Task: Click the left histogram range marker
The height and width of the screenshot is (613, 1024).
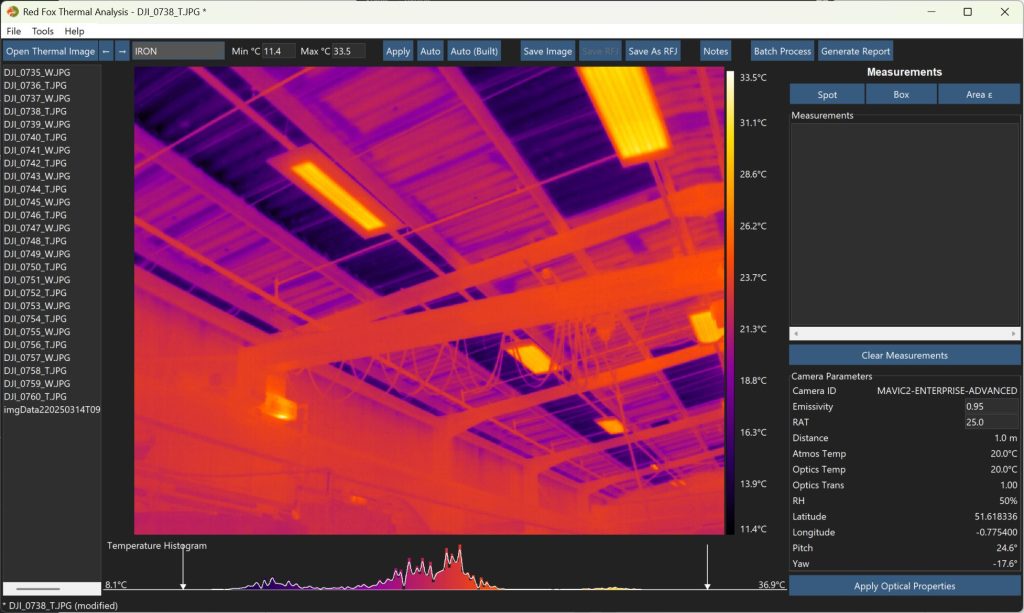Action: (184, 565)
